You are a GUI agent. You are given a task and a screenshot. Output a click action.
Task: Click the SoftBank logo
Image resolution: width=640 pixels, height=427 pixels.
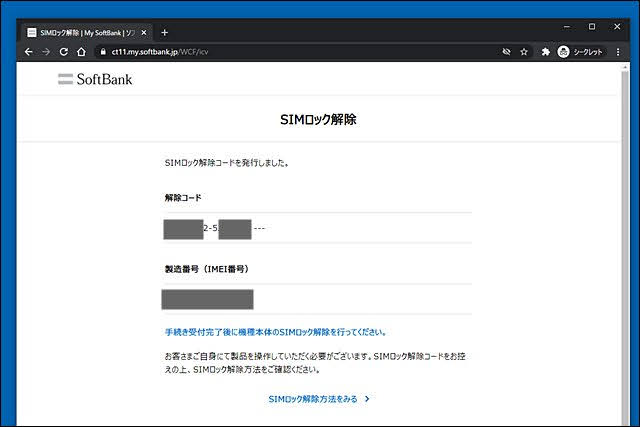pos(95,79)
